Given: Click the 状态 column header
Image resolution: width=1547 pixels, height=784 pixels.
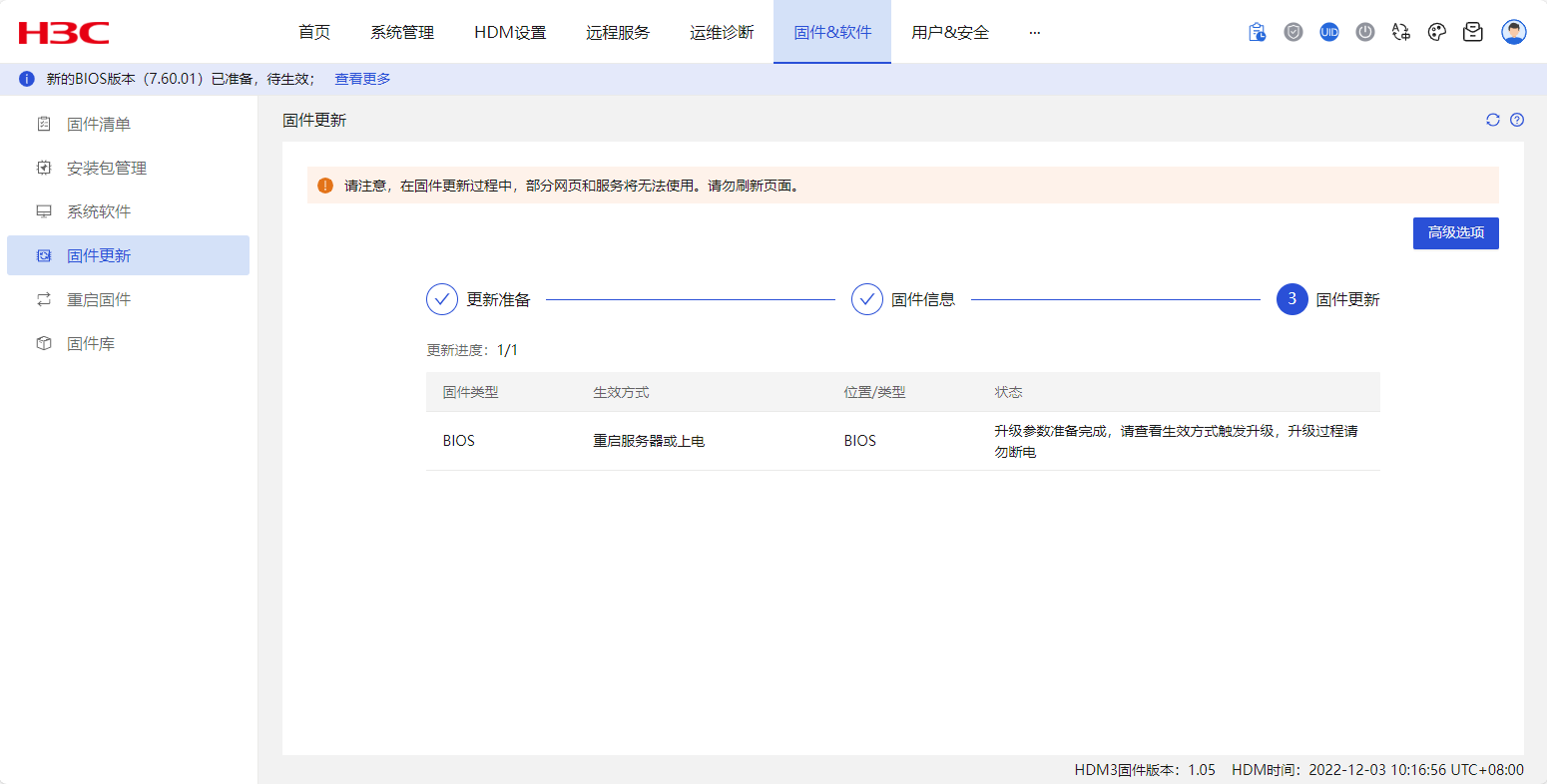Looking at the screenshot, I should [x=1008, y=392].
